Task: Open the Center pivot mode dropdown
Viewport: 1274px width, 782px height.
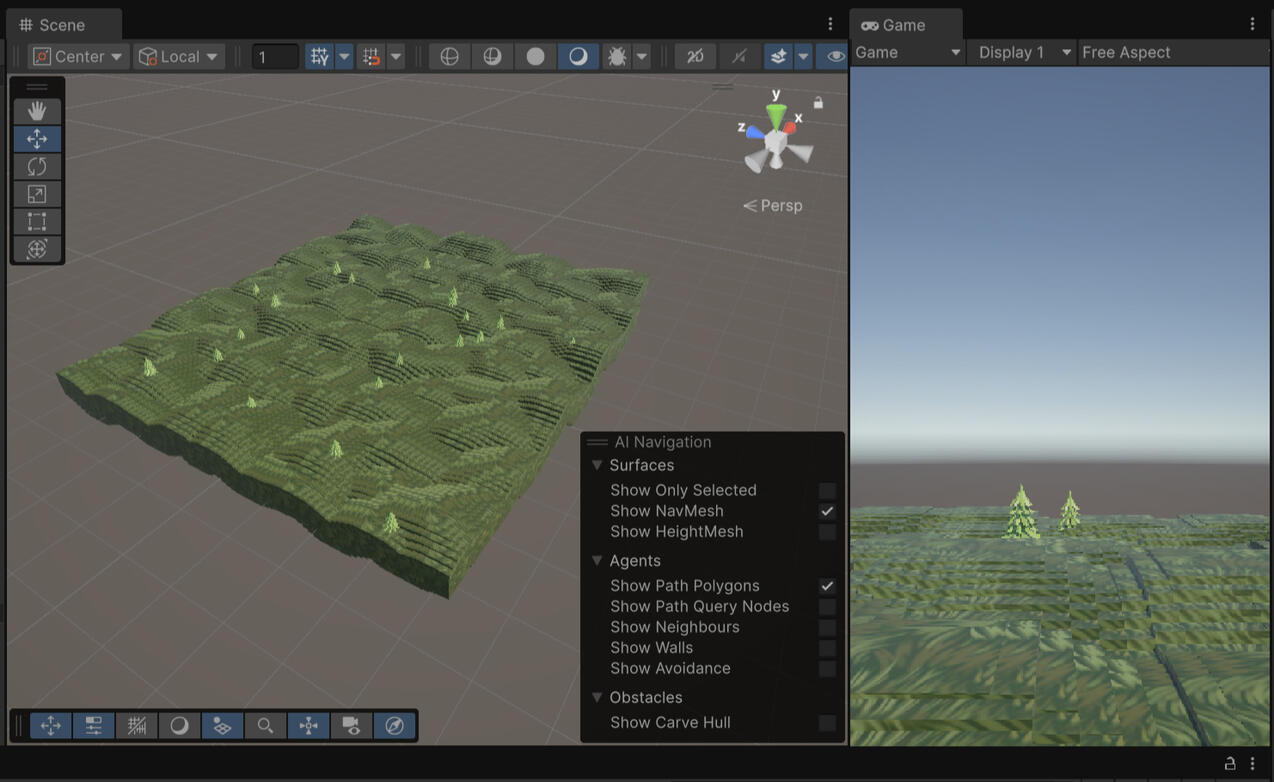Action: pyautogui.click(x=78, y=57)
